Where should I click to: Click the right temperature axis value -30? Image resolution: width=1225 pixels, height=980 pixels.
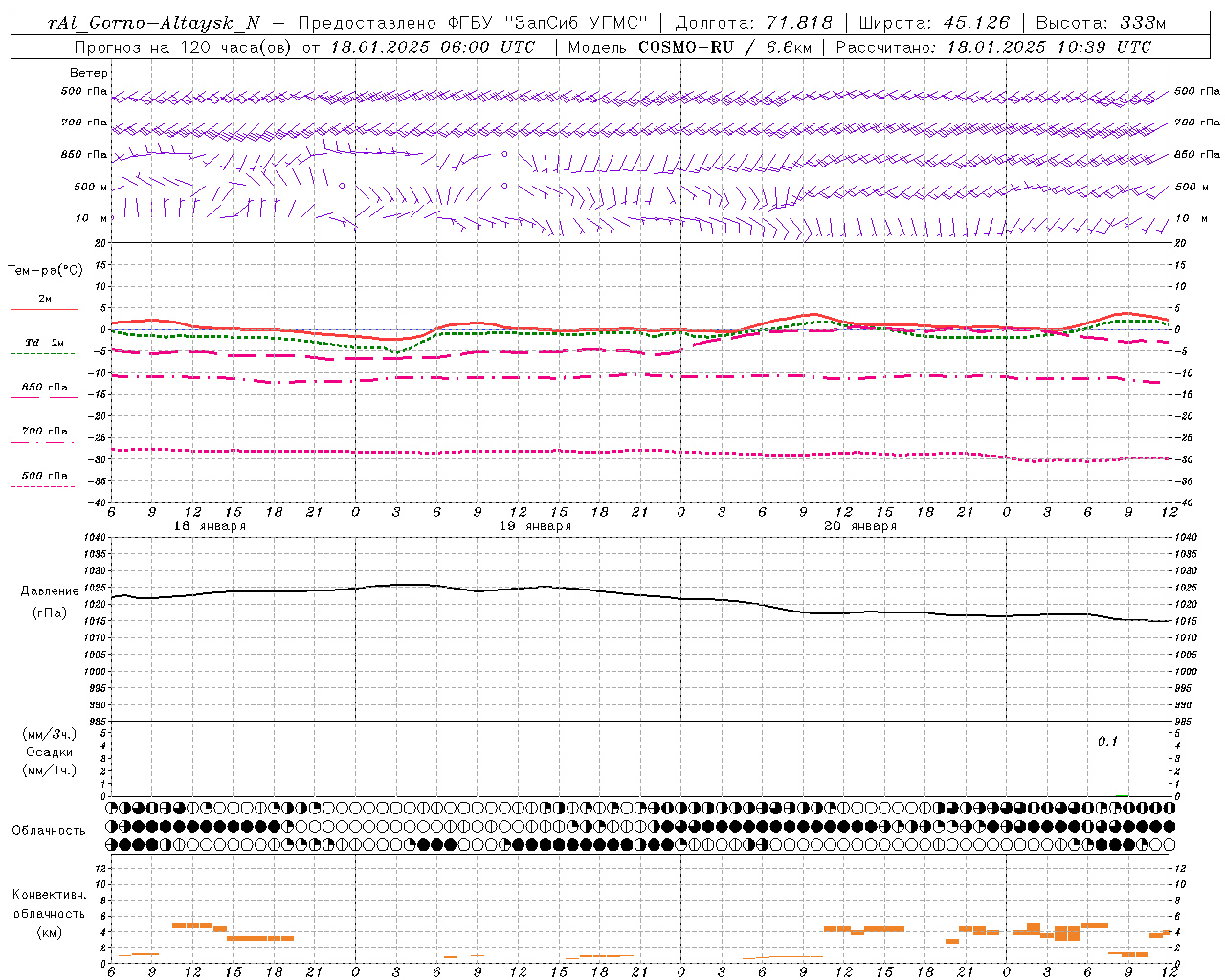tap(1184, 459)
